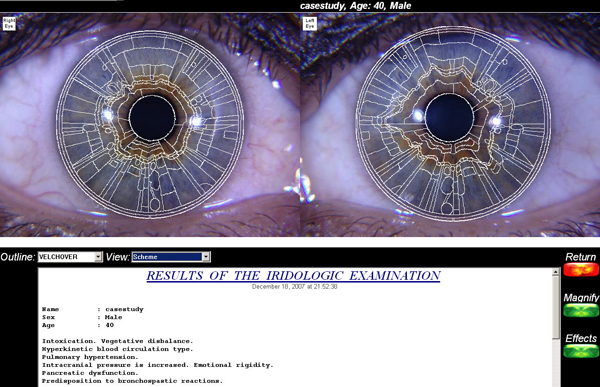
Task: Open the Results of the Iridologic Examination link
Action: tap(293, 276)
